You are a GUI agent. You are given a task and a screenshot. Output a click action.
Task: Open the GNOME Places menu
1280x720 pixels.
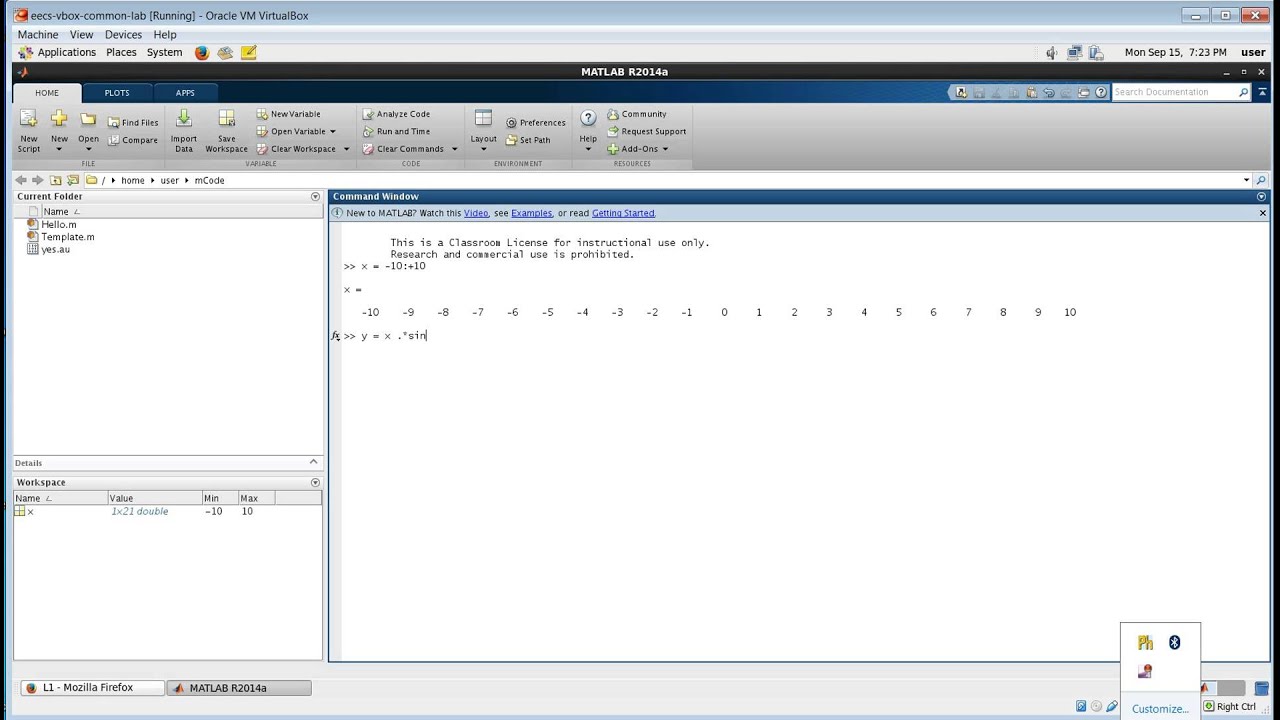pyautogui.click(x=121, y=52)
